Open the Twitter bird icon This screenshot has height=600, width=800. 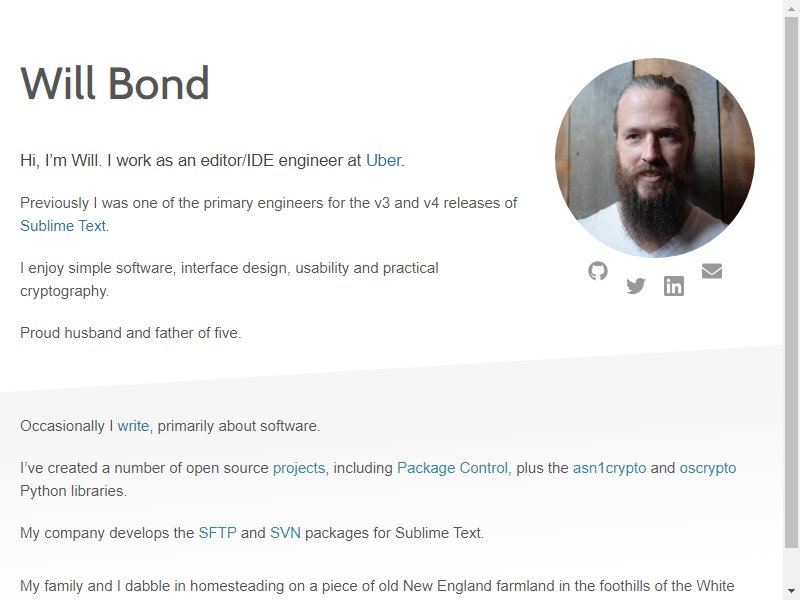click(x=636, y=286)
